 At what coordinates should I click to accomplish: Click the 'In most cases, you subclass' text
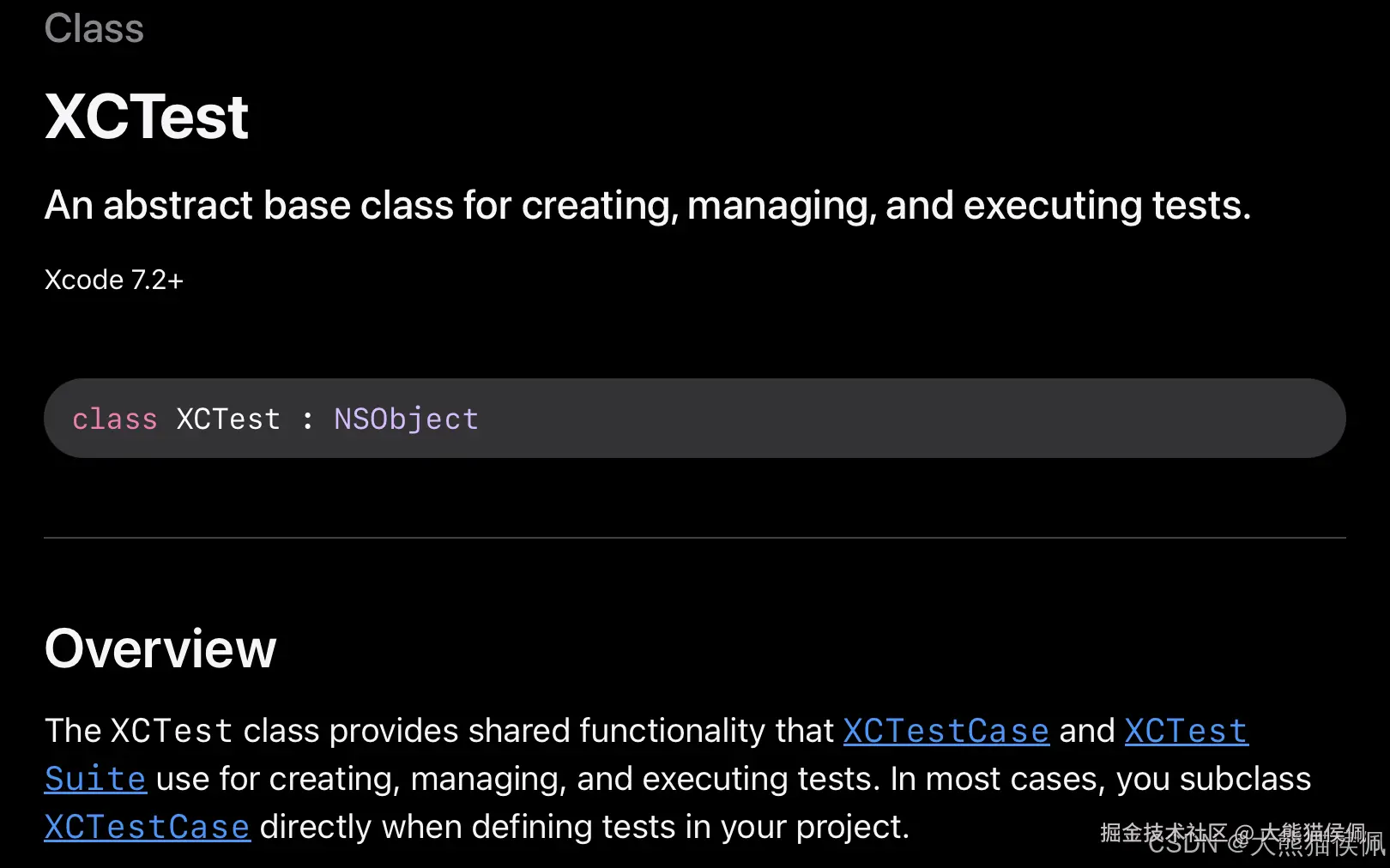click(x=1100, y=779)
